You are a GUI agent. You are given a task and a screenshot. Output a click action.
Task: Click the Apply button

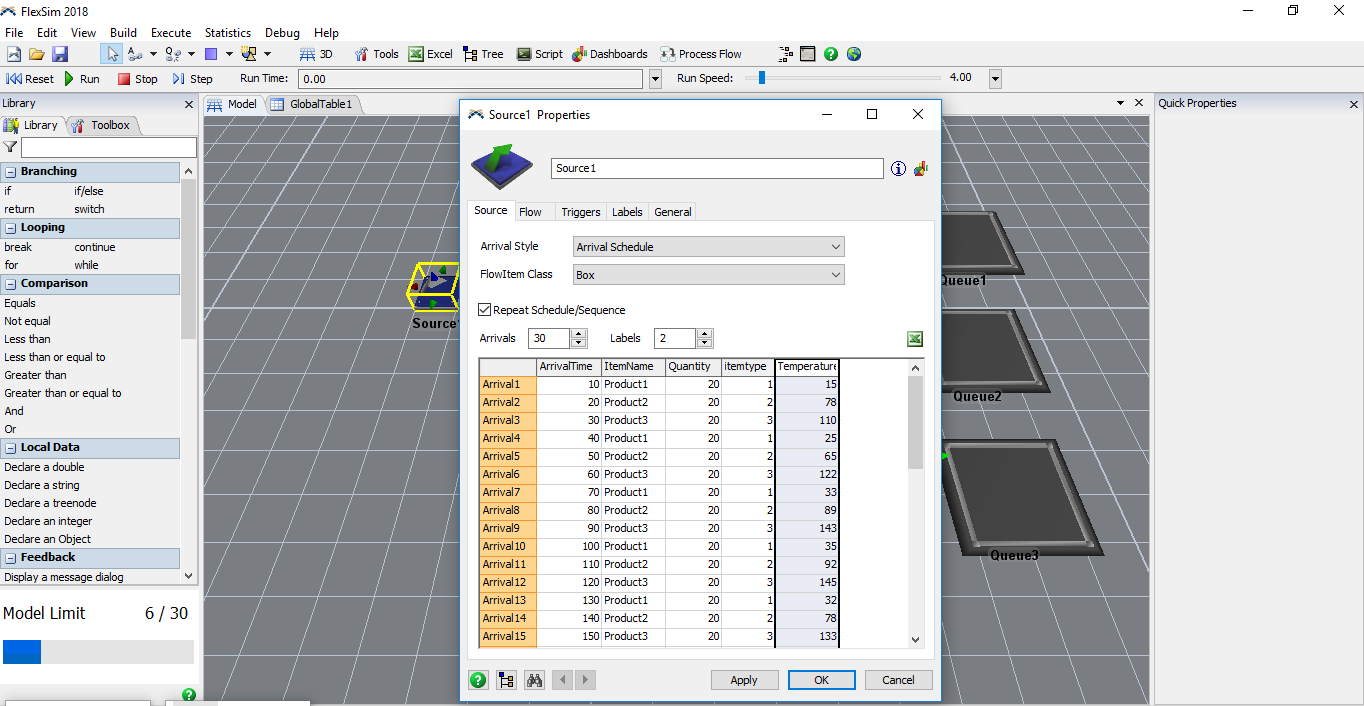[744, 680]
